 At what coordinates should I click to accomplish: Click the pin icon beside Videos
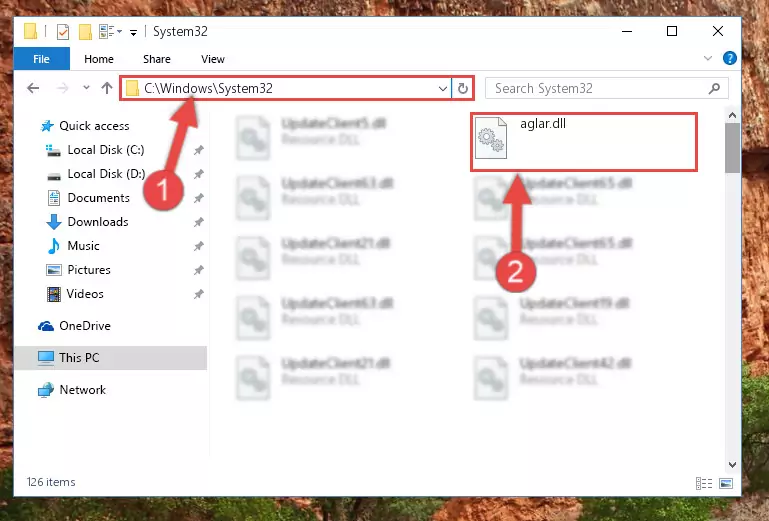[198, 294]
